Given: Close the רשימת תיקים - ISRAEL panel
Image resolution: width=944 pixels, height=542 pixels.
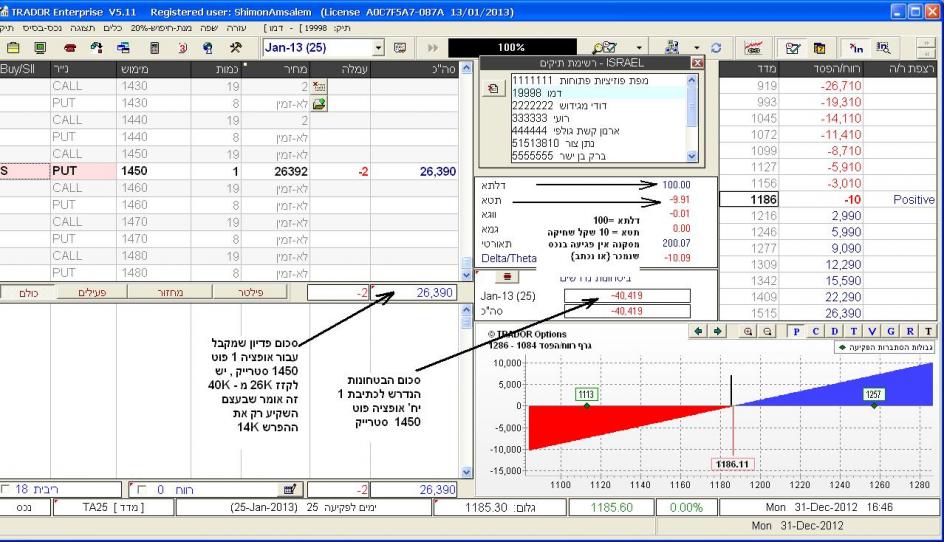Looking at the screenshot, I should [697, 63].
